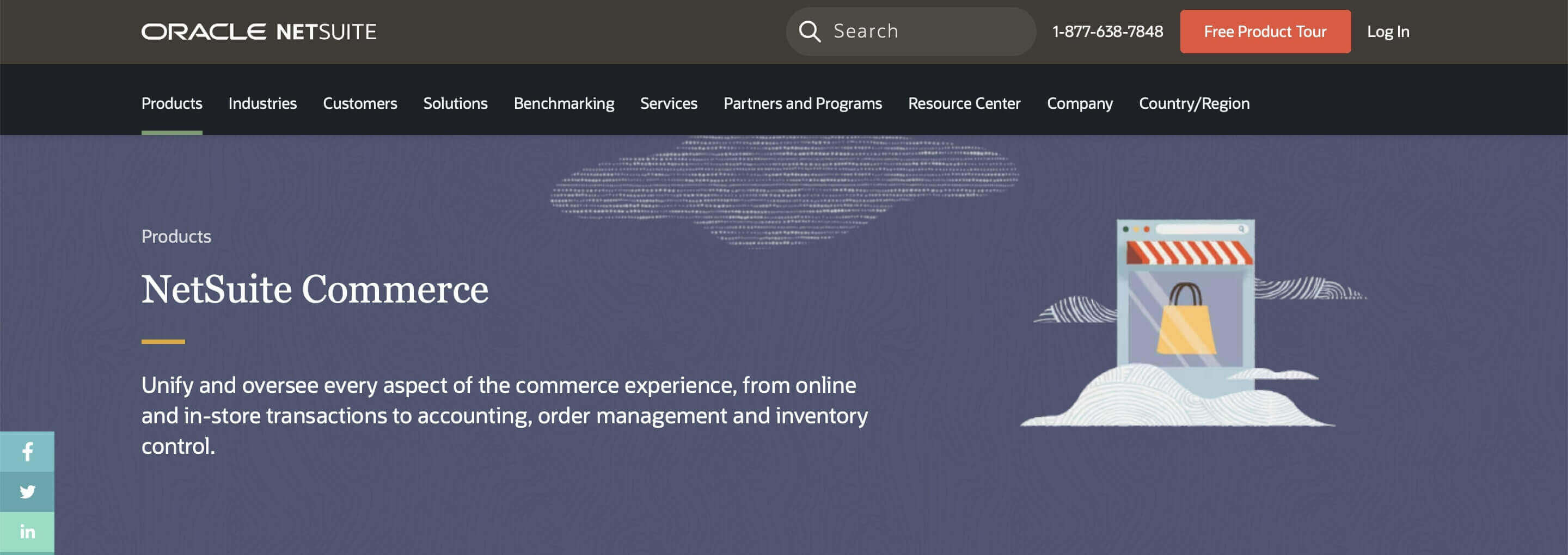Click the Free Product Tour button
Image resolution: width=1568 pixels, height=555 pixels.
[x=1265, y=32]
